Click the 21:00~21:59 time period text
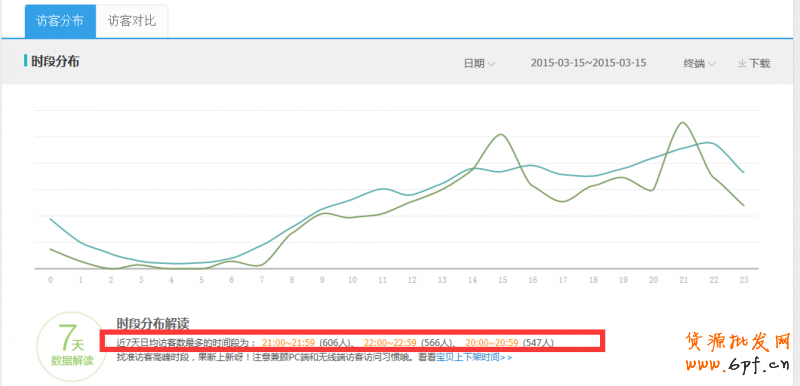This screenshot has height=386, width=800. (x=288, y=343)
